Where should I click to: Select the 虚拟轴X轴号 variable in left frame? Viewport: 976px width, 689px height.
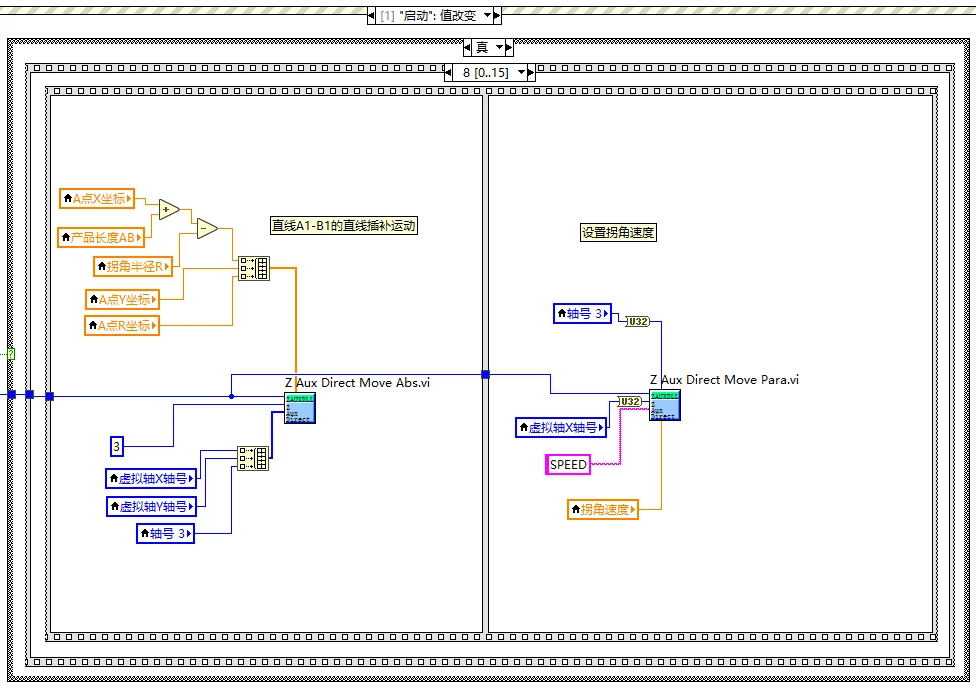(x=151, y=479)
